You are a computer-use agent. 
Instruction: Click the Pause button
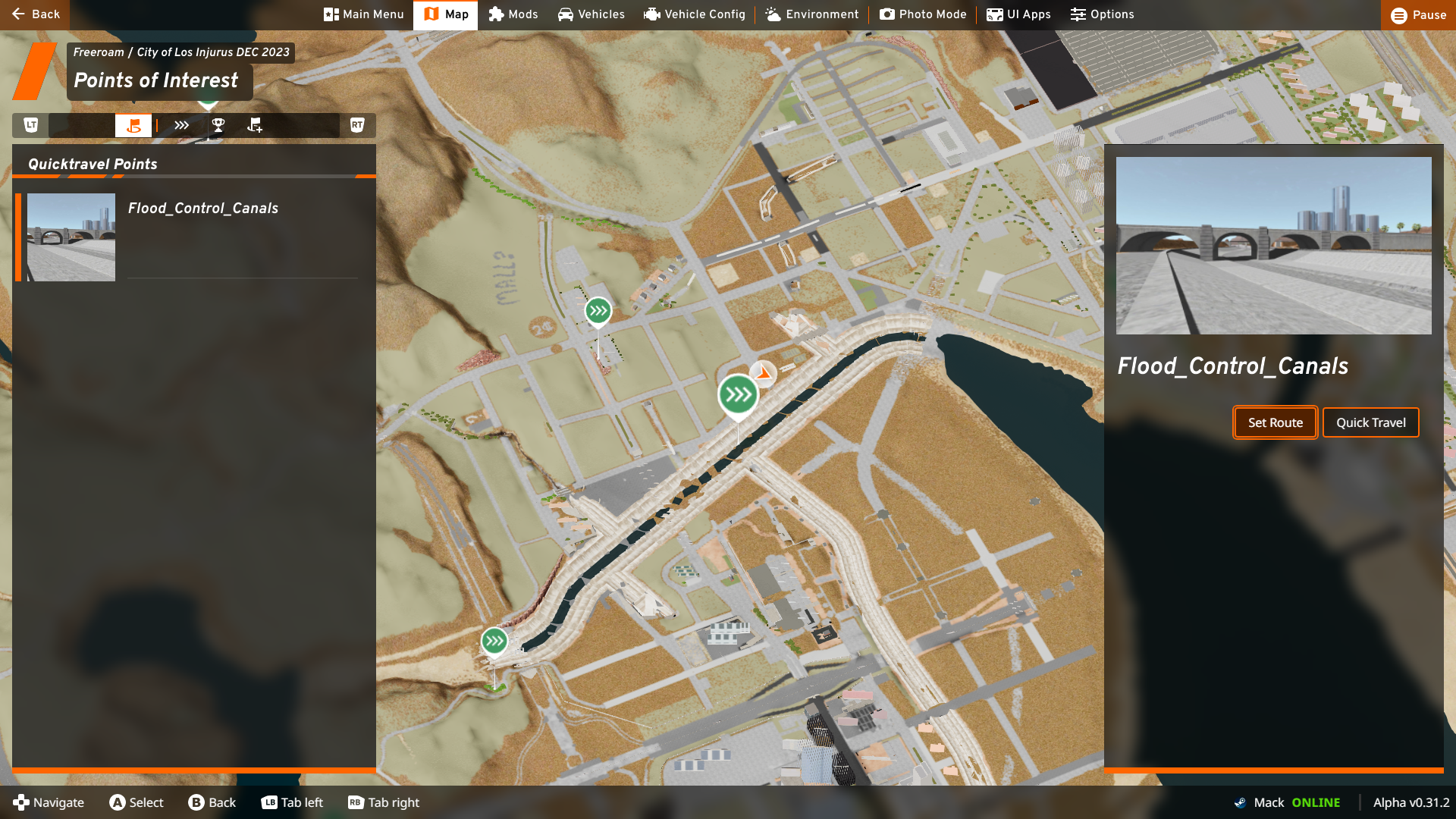pyautogui.click(x=1418, y=15)
